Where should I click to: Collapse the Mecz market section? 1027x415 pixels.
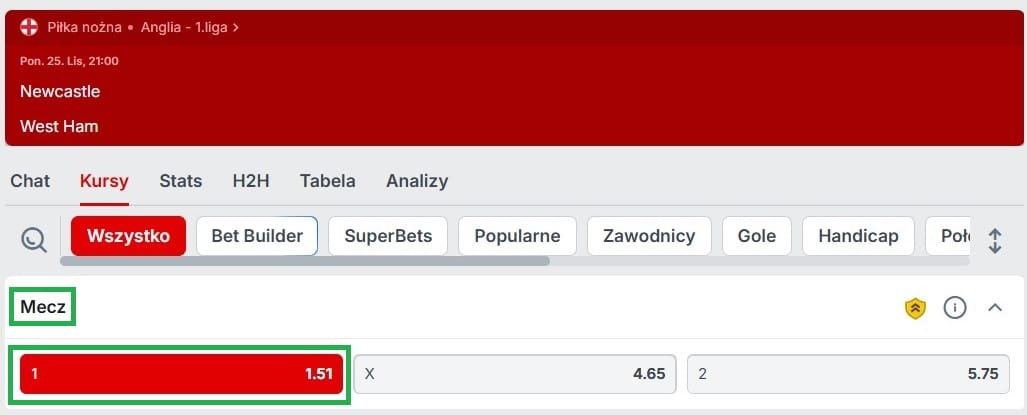(x=995, y=307)
